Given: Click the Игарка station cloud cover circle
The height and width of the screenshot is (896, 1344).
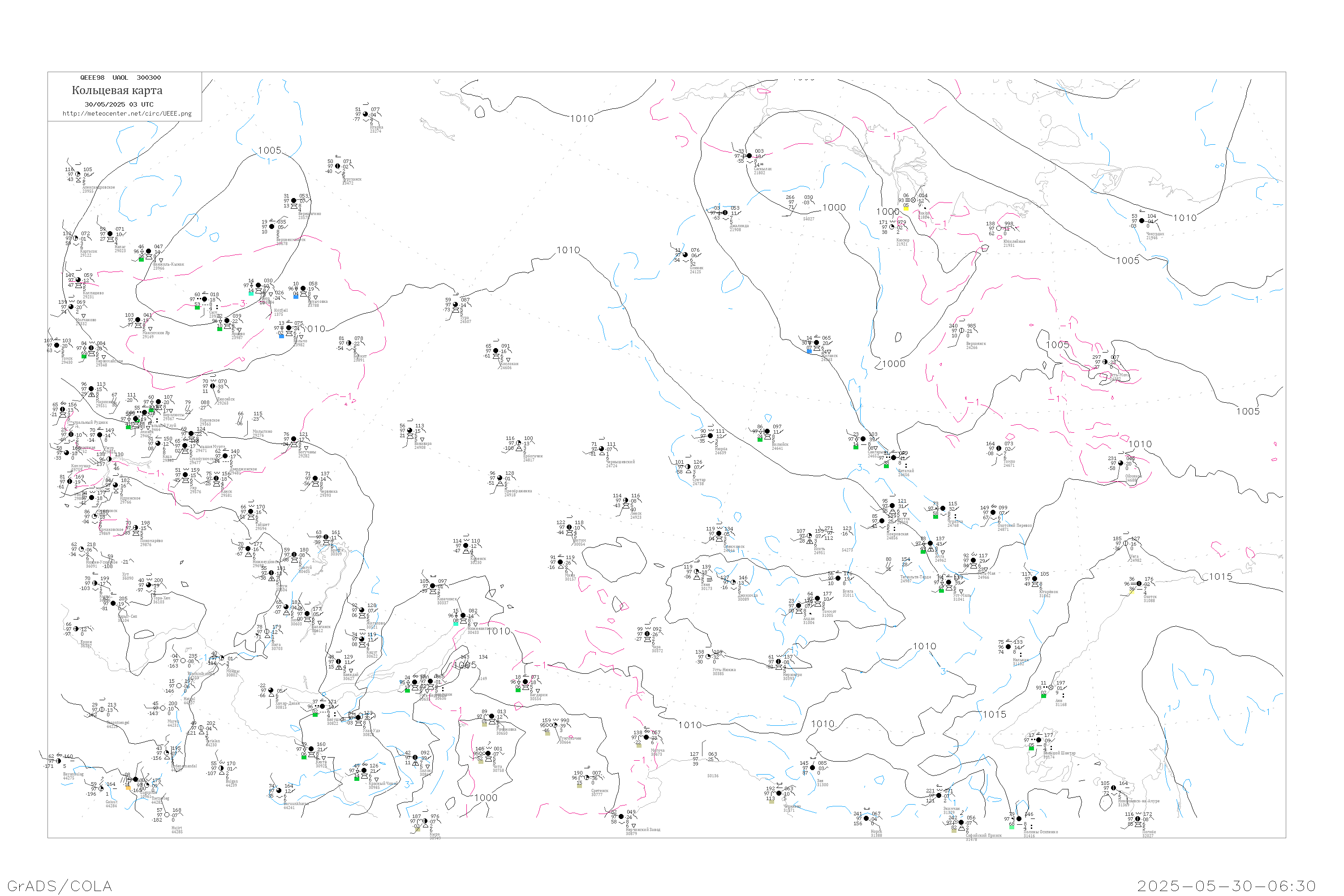Looking at the screenshot, I should pyautogui.click(x=366, y=114).
